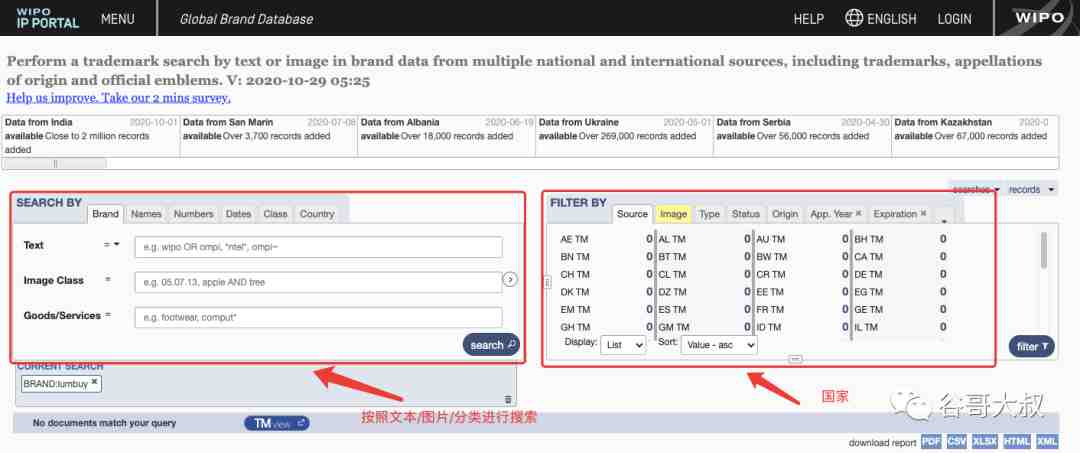
Task: Click LOGIN in the top bar
Action: (x=955, y=19)
